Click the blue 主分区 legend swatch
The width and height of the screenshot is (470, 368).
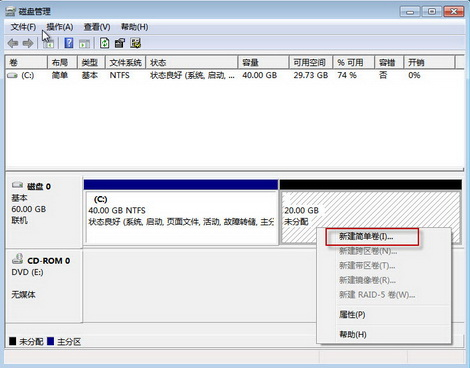[51, 341]
